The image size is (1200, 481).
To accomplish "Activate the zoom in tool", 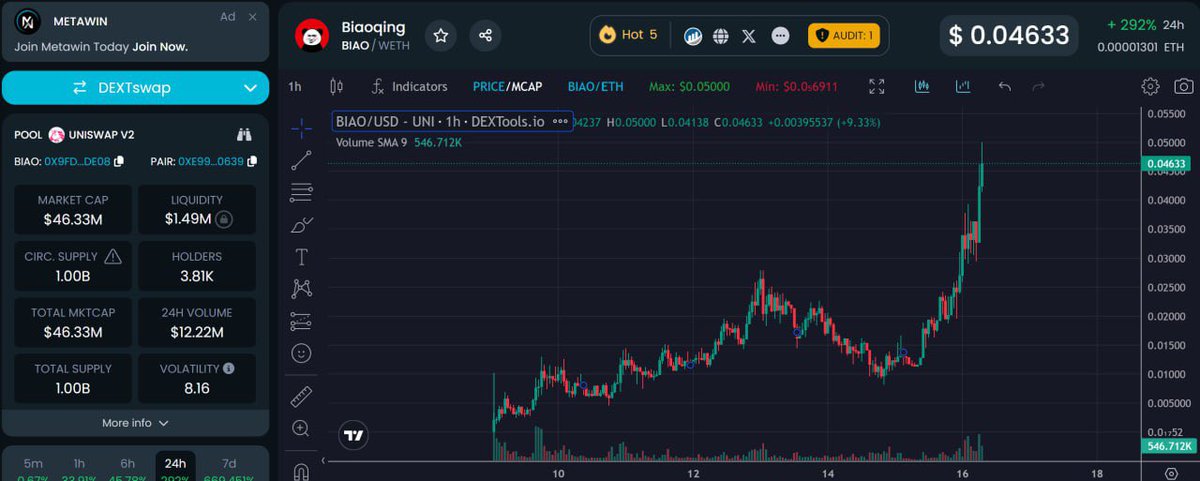I will [301, 428].
